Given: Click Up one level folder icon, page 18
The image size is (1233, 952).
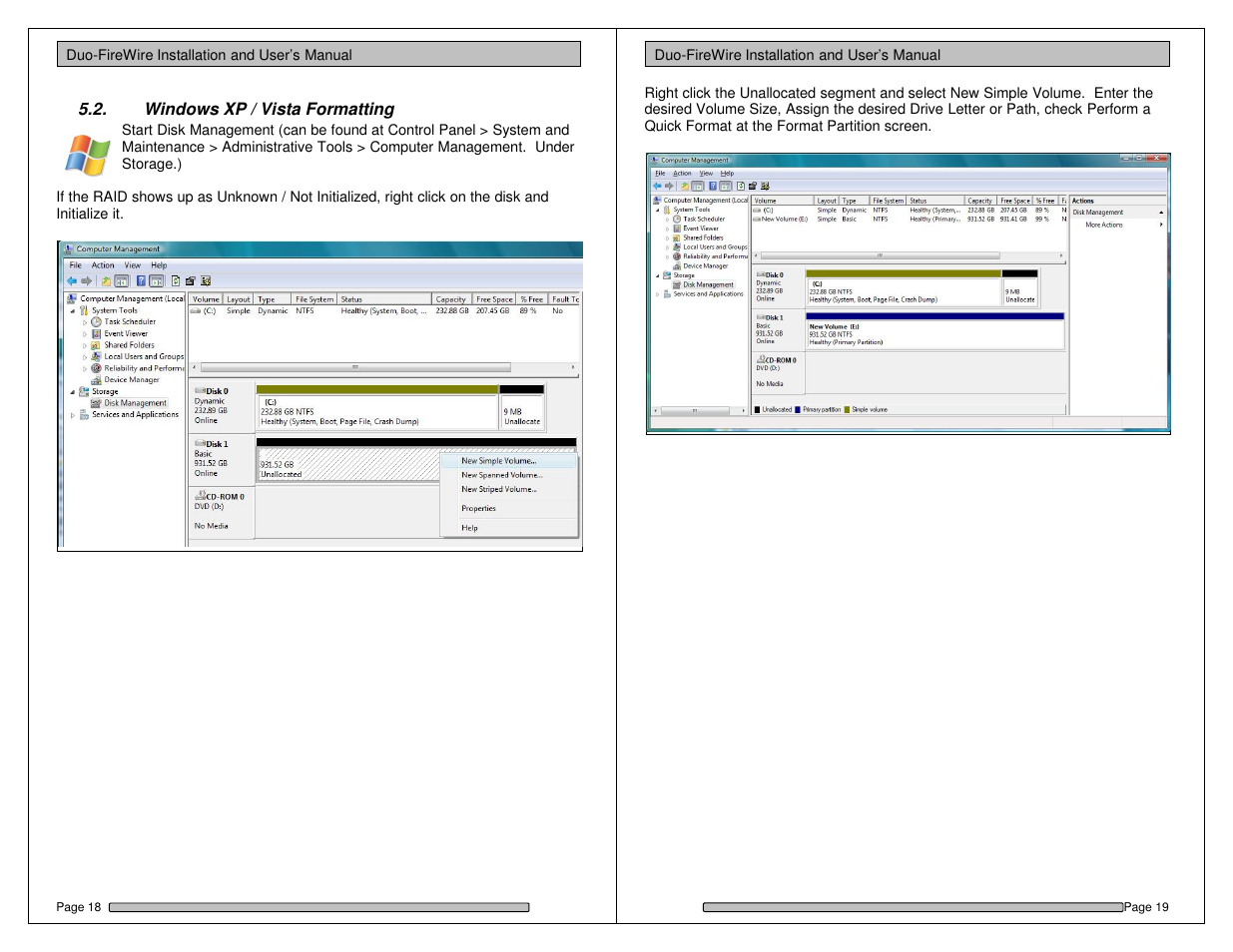Looking at the screenshot, I should point(106,281).
